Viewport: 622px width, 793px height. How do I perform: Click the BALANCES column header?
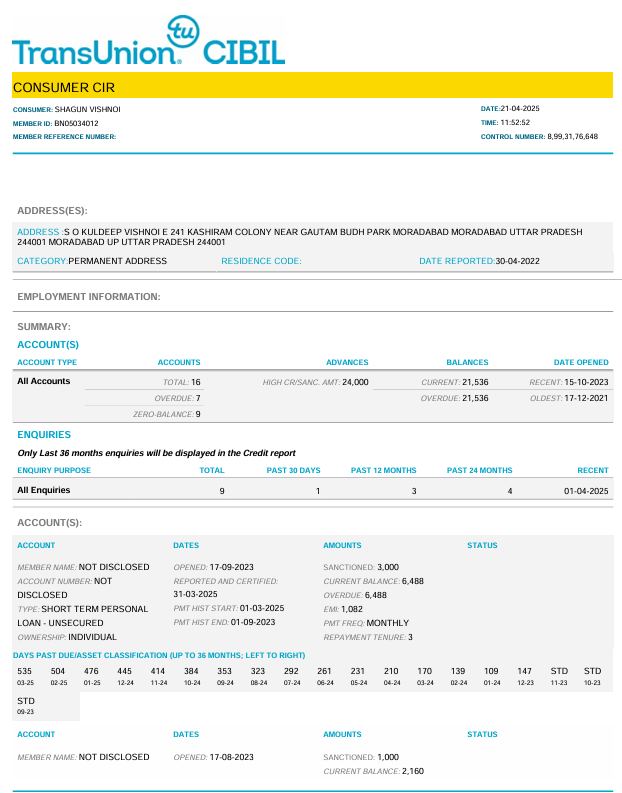[467, 362]
